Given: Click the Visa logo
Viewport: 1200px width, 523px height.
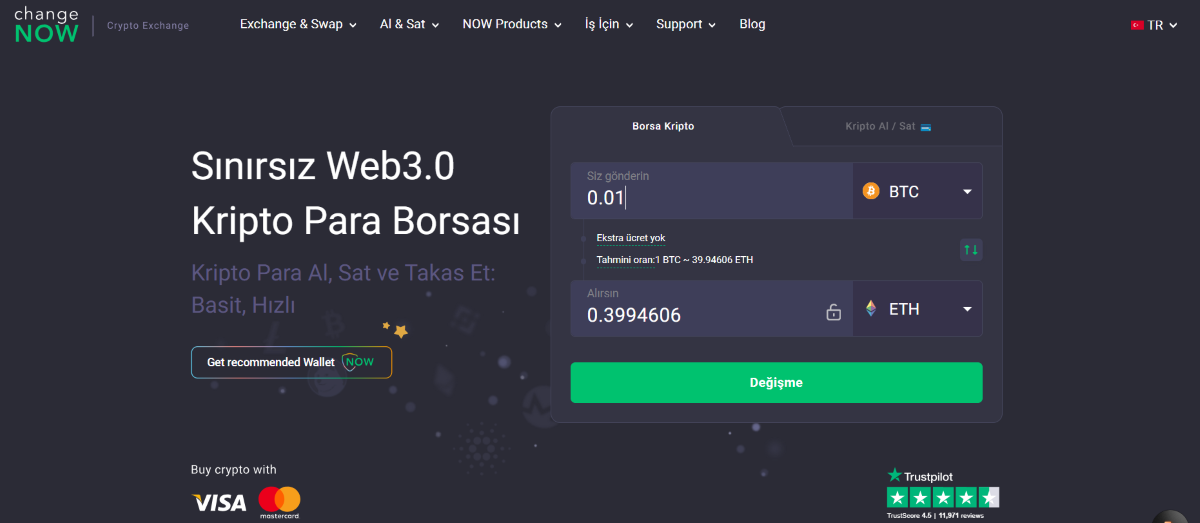Looking at the screenshot, I should click(219, 502).
